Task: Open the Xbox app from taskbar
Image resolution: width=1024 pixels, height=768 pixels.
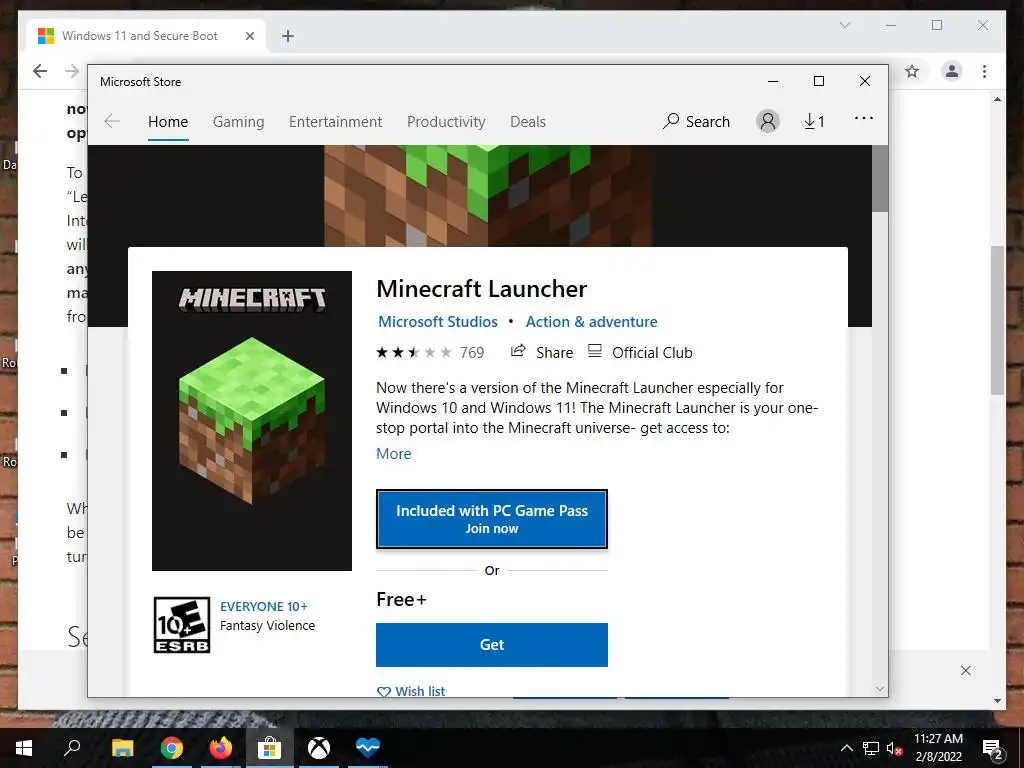Action: (319, 748)
